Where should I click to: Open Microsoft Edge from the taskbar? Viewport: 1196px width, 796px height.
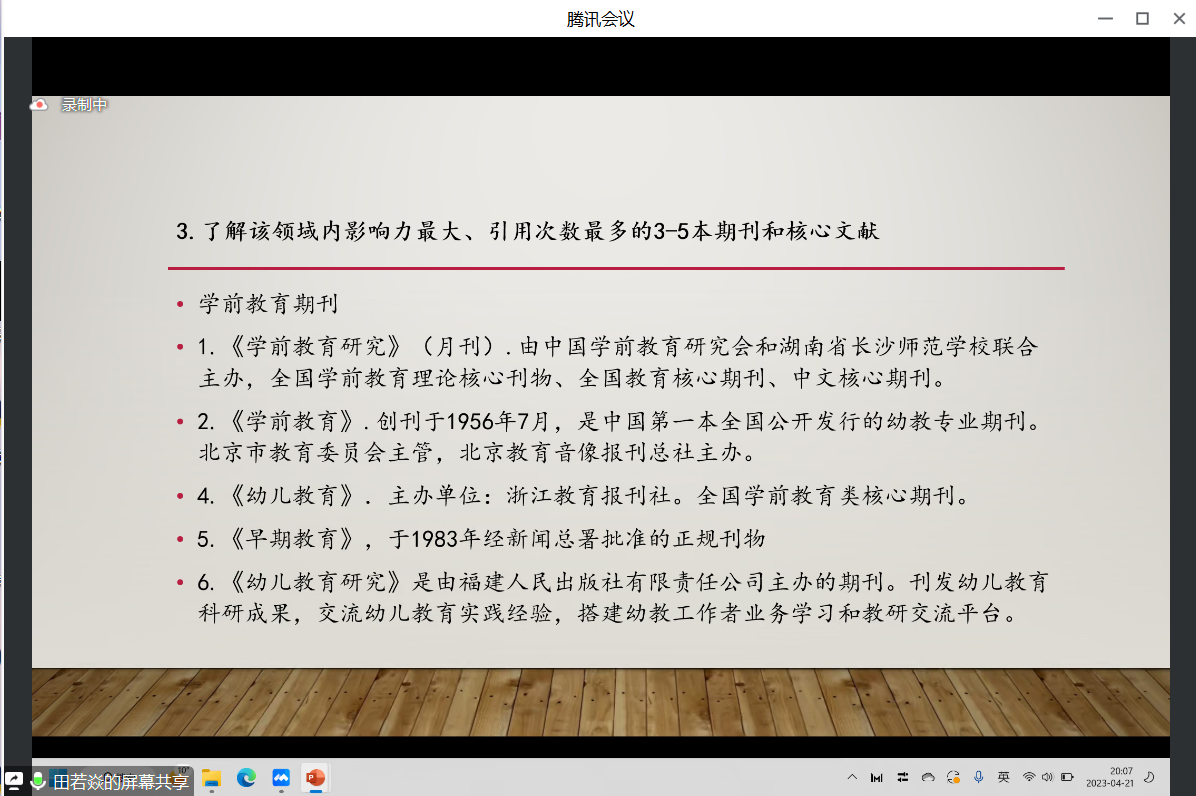246,778
